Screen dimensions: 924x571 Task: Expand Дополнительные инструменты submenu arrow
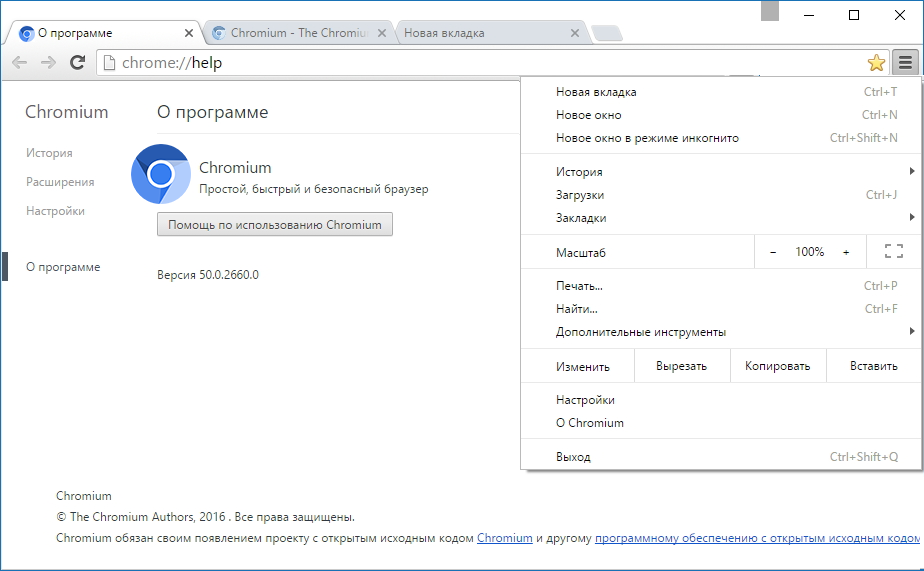click(x=912, y=331)
